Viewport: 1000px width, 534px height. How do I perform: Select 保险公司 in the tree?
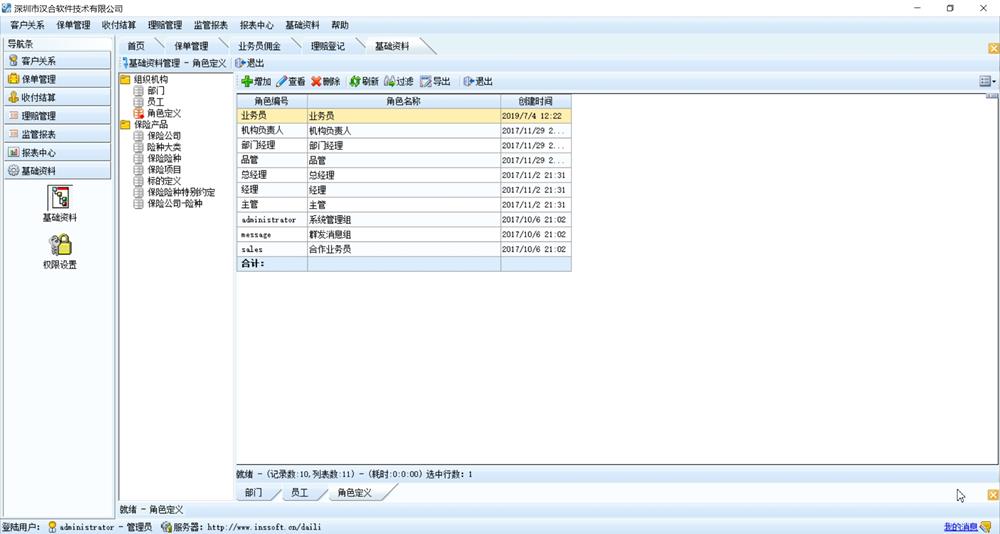point(164,136)
